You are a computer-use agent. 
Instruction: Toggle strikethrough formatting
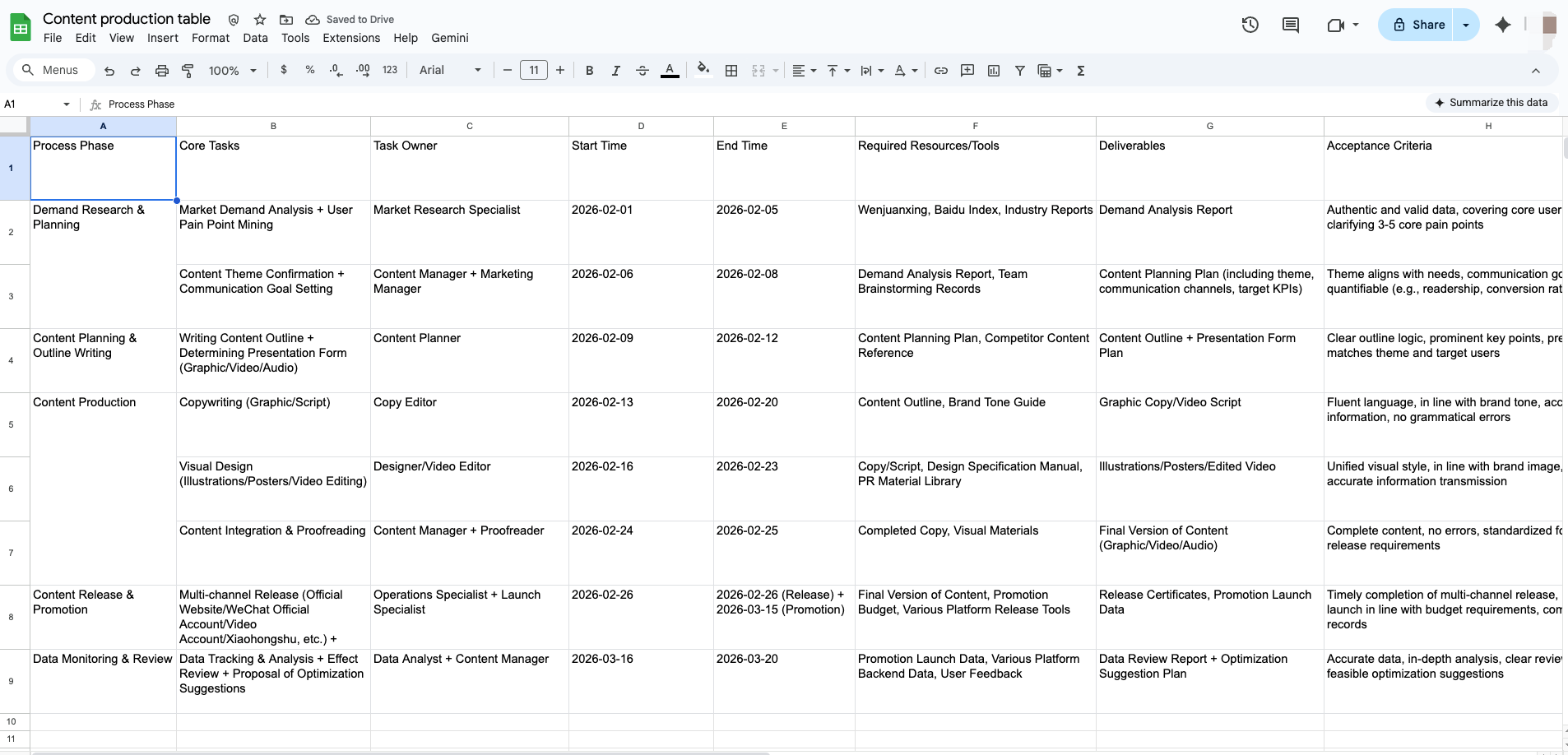click(x=643, y=71)
